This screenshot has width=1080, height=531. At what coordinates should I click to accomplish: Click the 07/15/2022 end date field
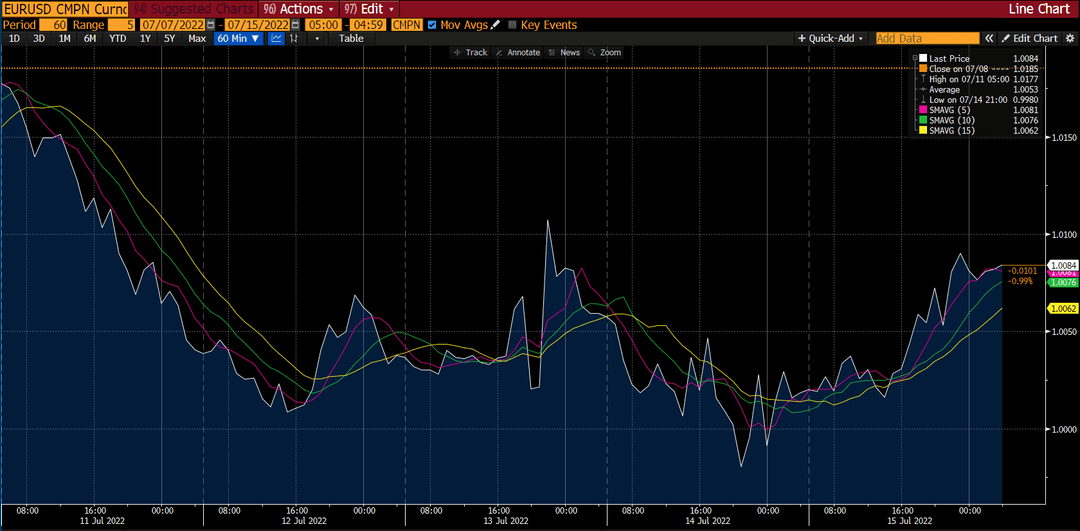pyautogui.click(x=257, y=25)
